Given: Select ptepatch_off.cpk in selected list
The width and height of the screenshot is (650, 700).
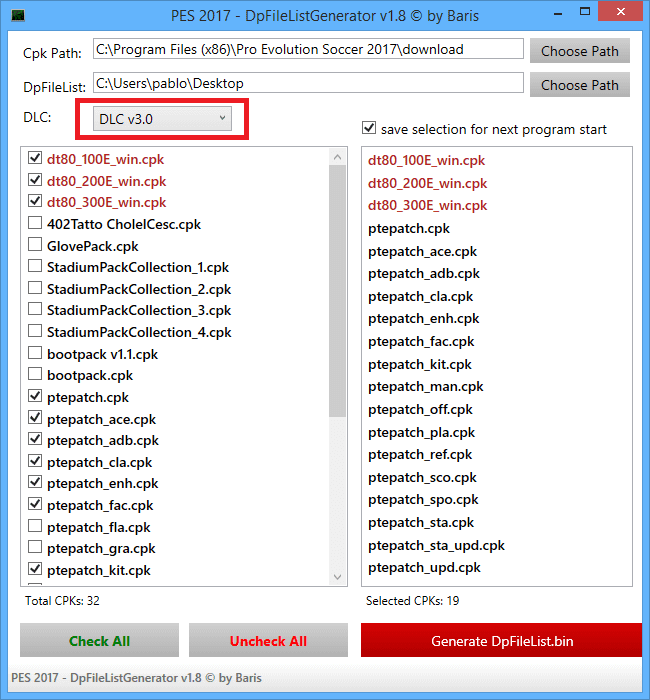Looking at the screenshot, I should pyautogui.click(x=420, y=410).
